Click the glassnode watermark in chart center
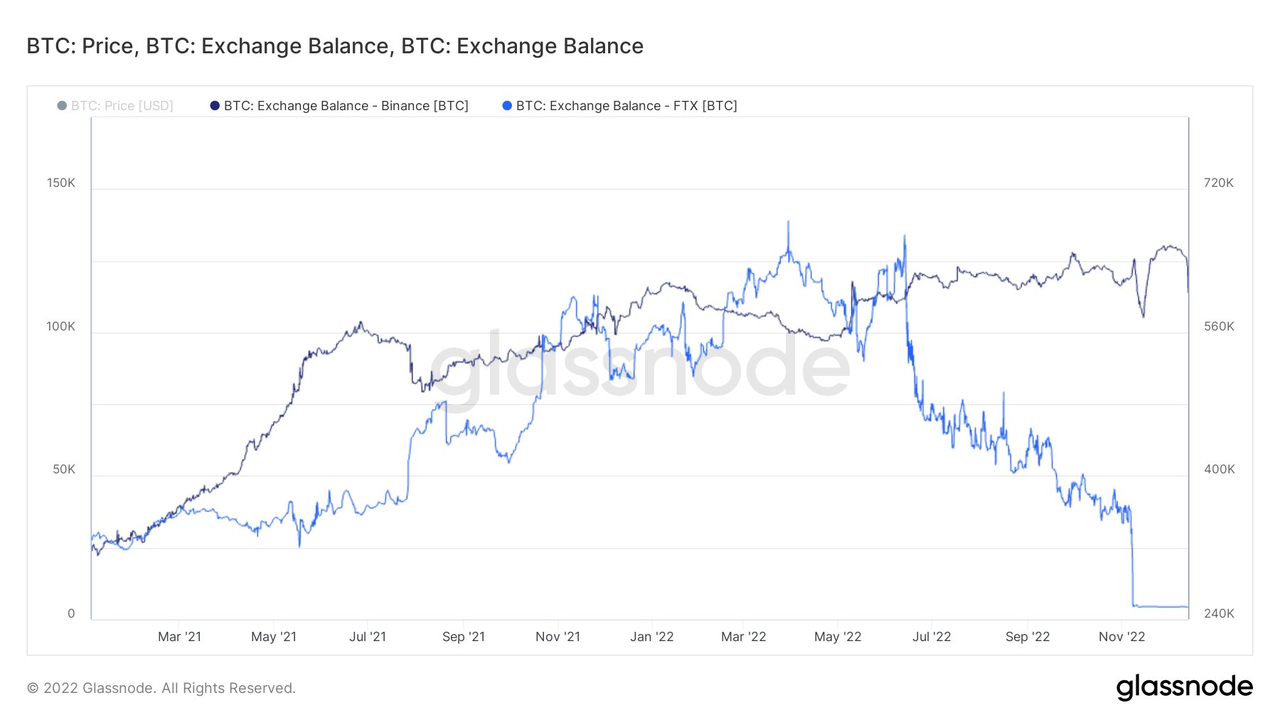1280x720 pixels. click(640, 367)
